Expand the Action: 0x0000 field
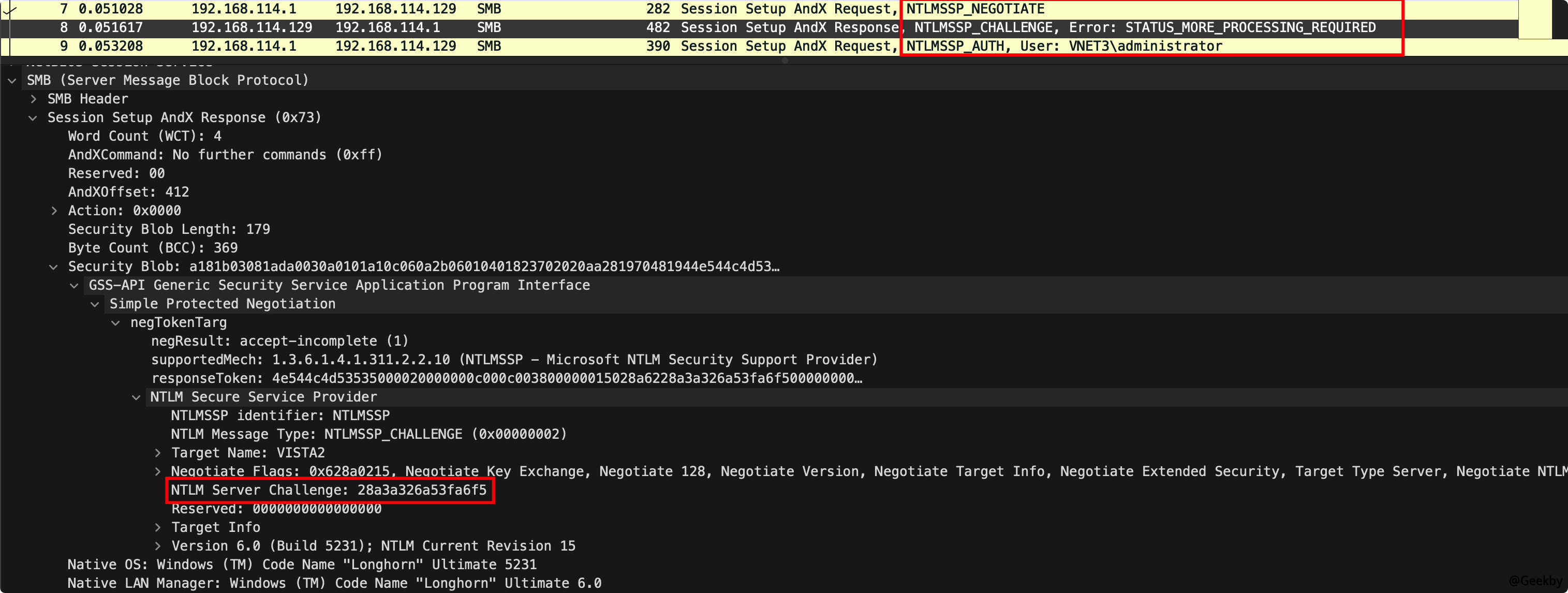The height and width of the screenshot is (593, 1568). pyautogui.click(x=54, y=211)
